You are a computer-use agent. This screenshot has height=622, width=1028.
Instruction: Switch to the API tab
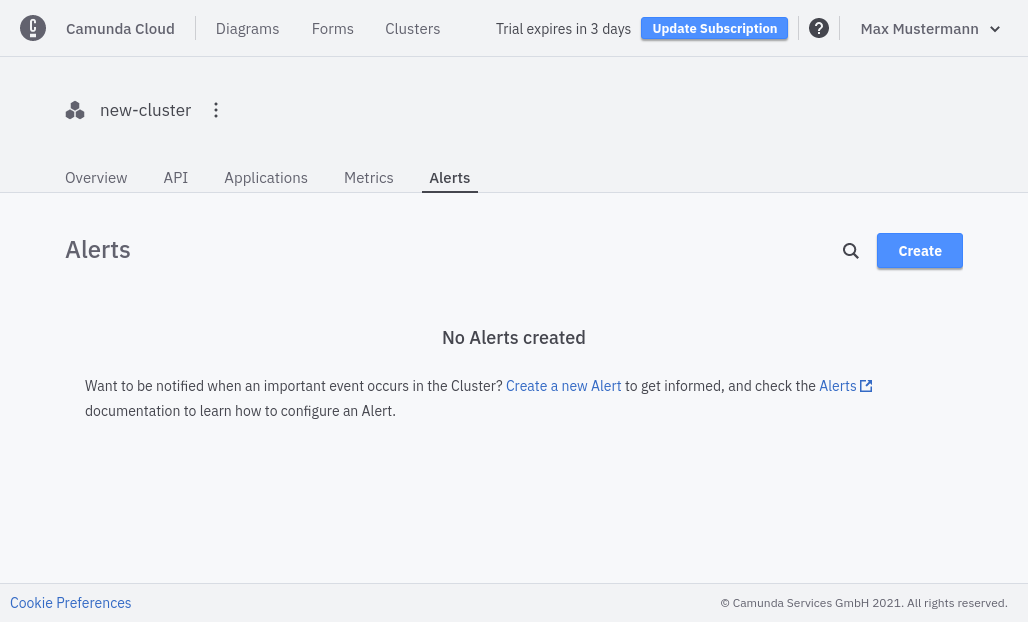point(176,178)
